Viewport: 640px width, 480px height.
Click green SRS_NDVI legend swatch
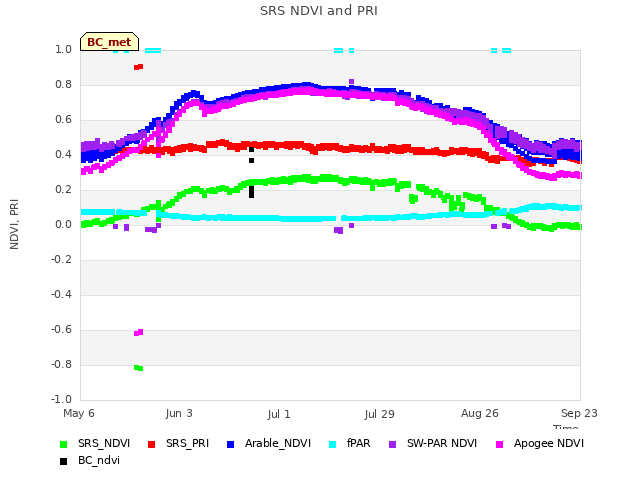point(63,444)
